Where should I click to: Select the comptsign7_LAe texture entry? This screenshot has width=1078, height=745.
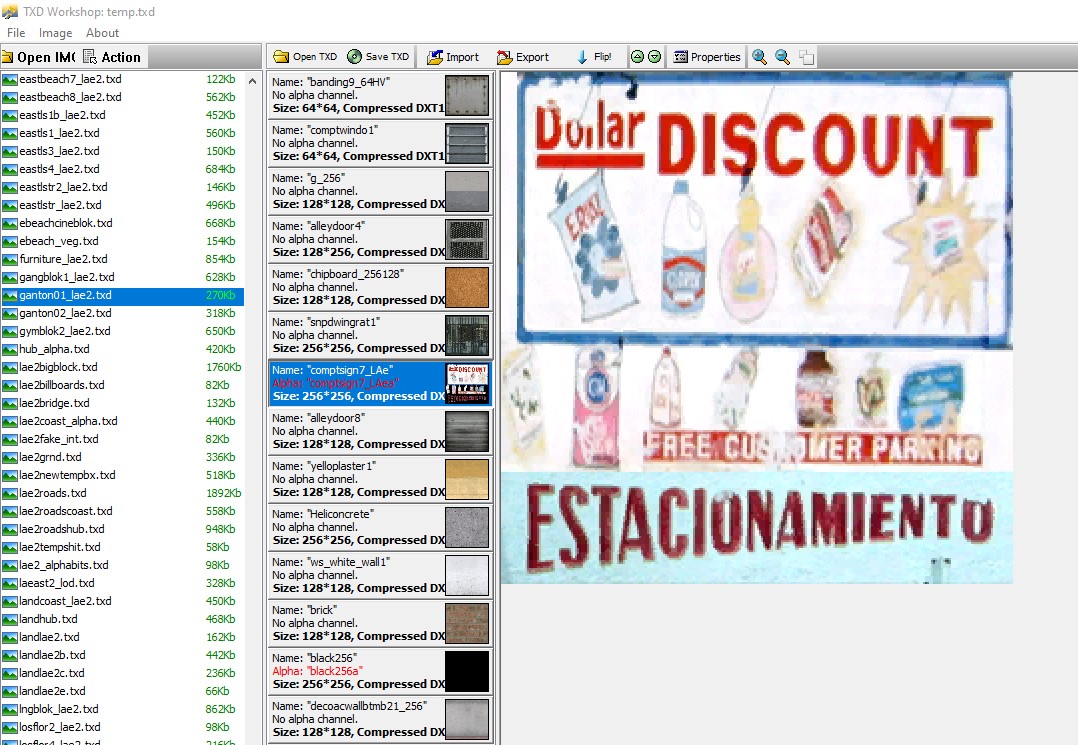coord(380,383)
